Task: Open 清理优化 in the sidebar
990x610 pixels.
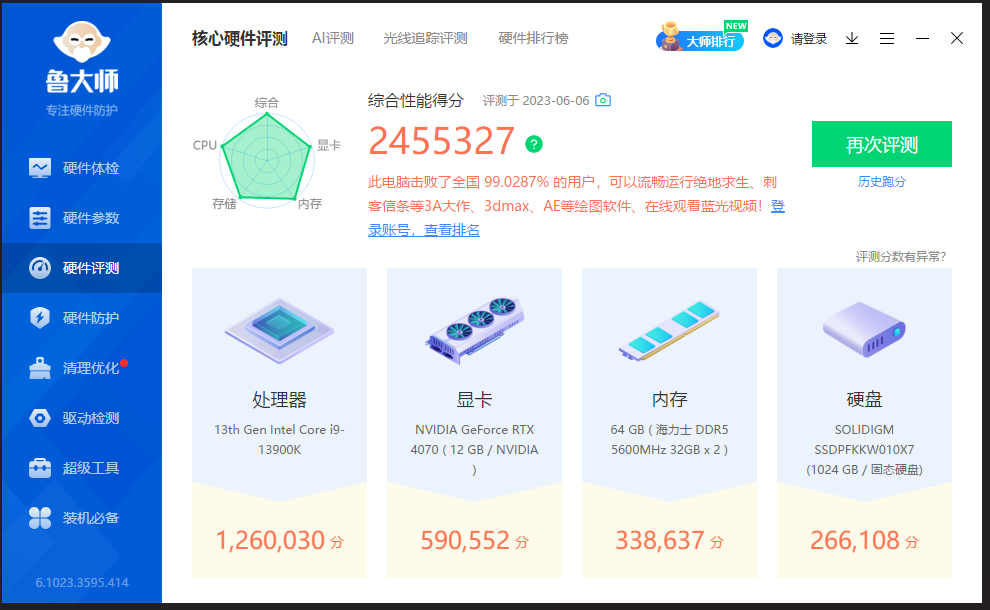Action: tap(81, 368)
